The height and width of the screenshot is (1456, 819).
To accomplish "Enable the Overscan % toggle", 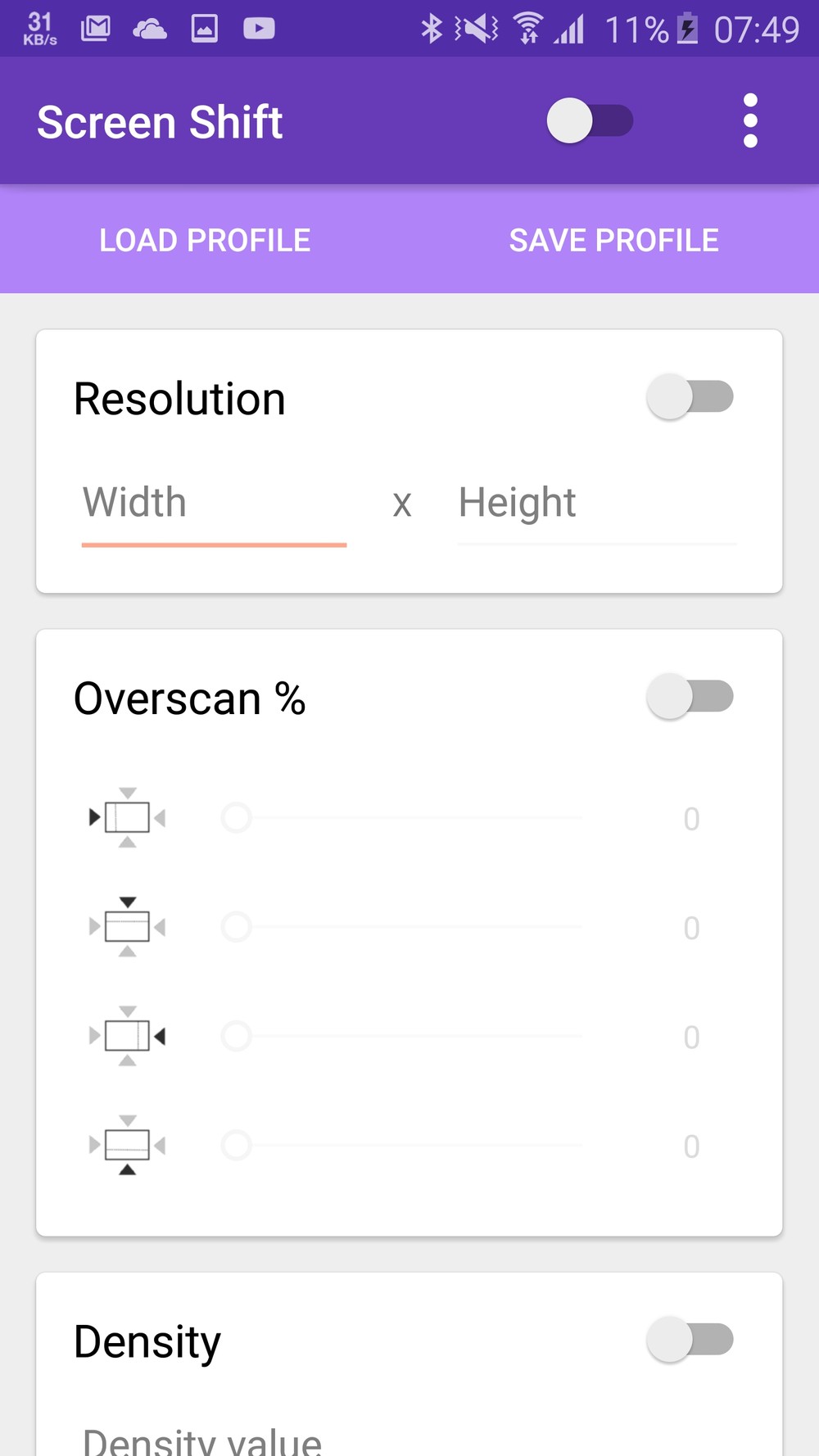I will (690, 697).
